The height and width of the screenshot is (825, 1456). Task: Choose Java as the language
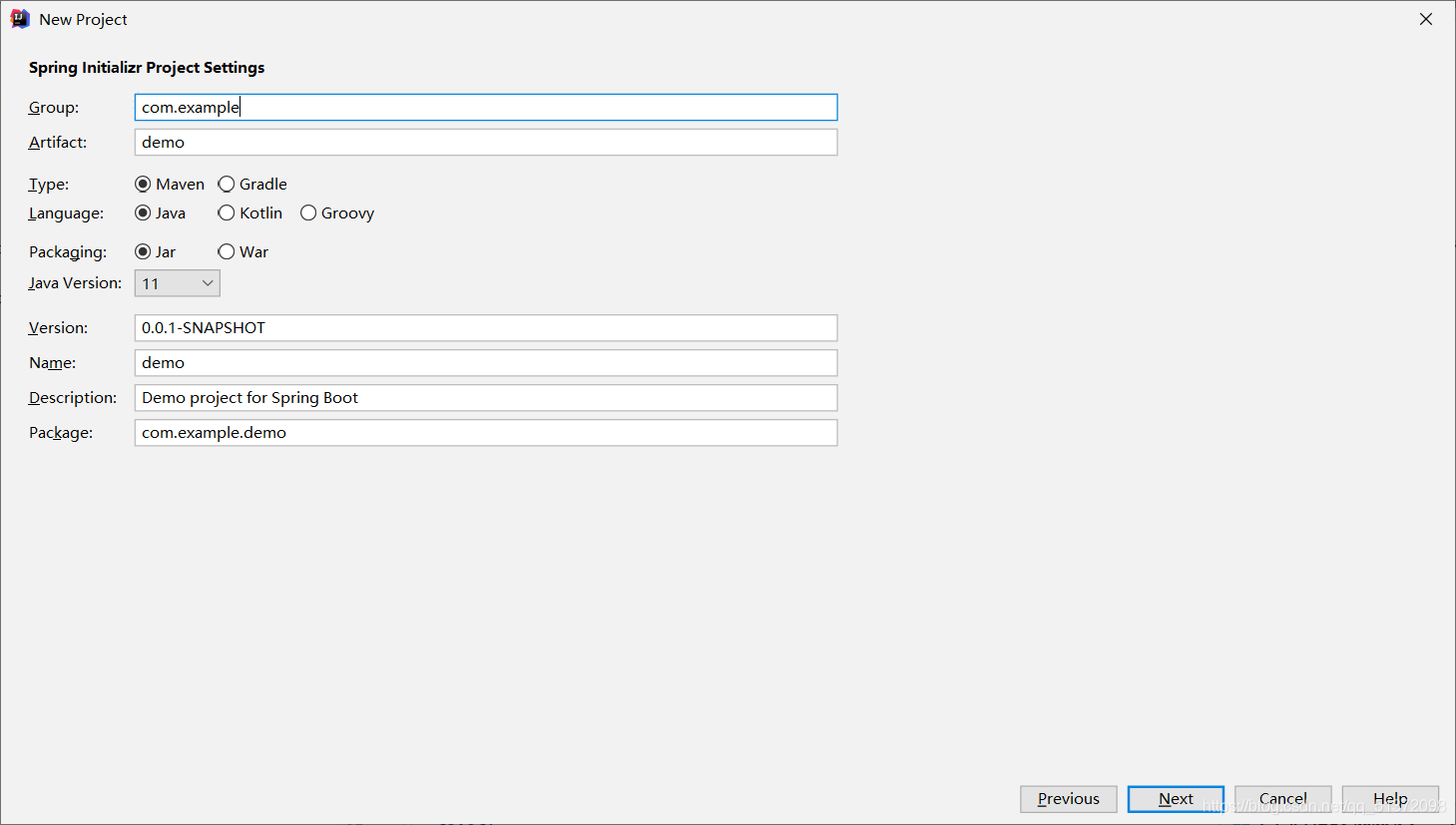click(x=144, y=213)
